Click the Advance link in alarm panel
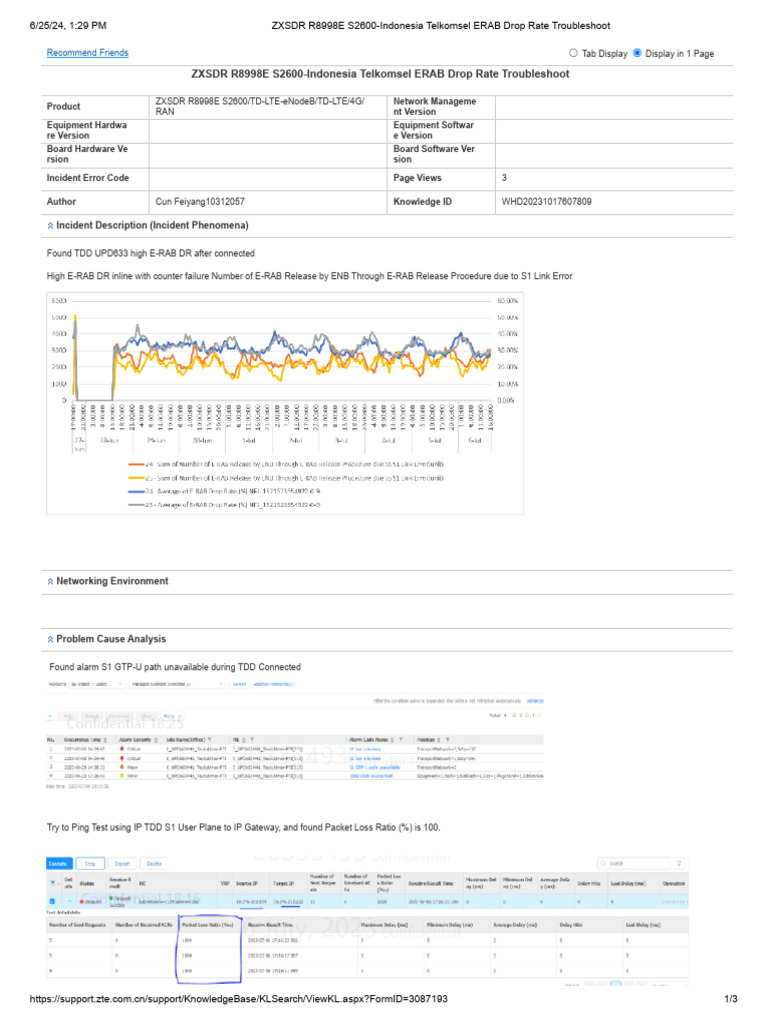Viewport: 768px width, 1024px height. tap(535, 701)
